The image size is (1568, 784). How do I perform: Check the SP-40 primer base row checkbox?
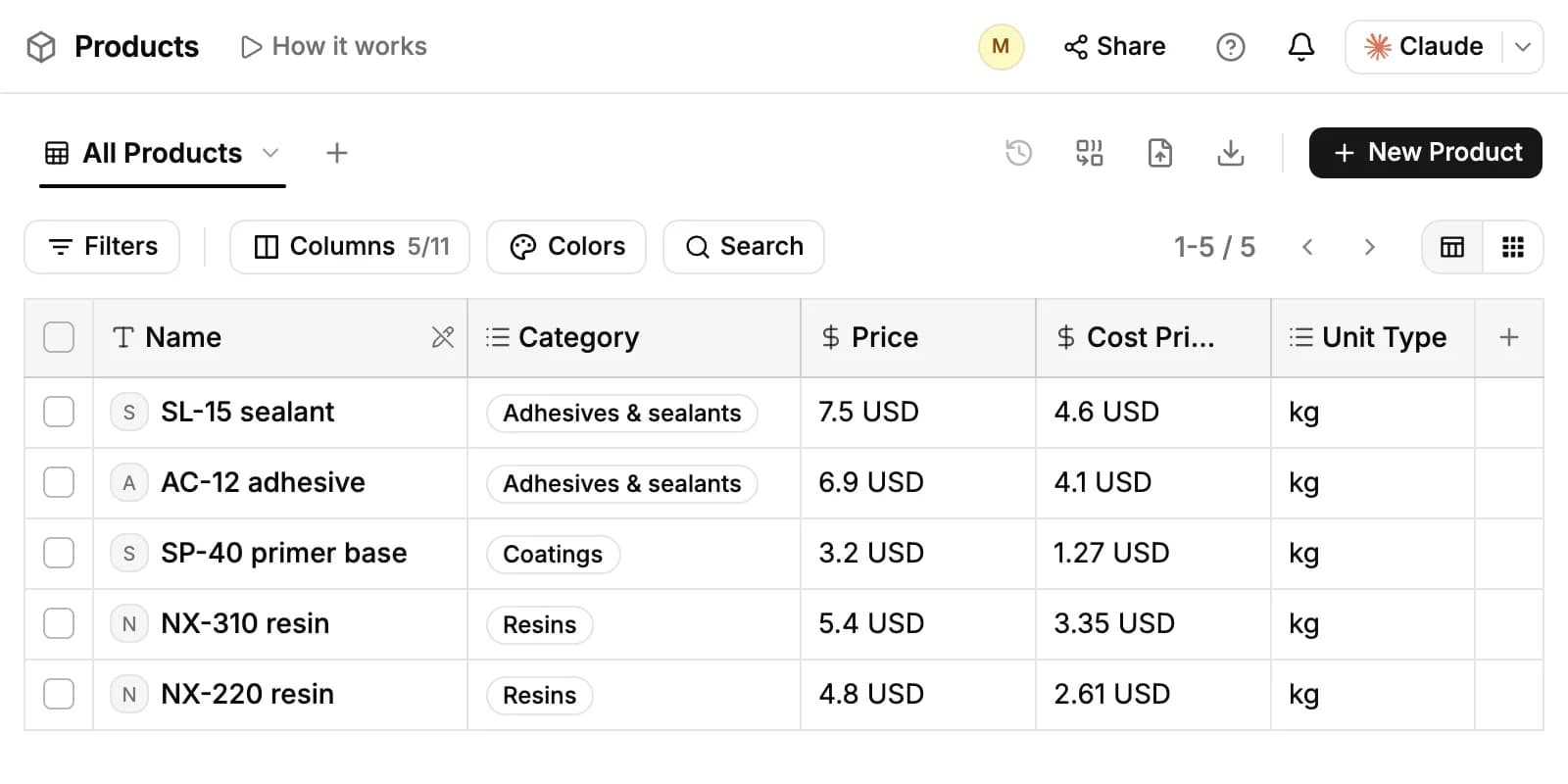pos(59,553)
